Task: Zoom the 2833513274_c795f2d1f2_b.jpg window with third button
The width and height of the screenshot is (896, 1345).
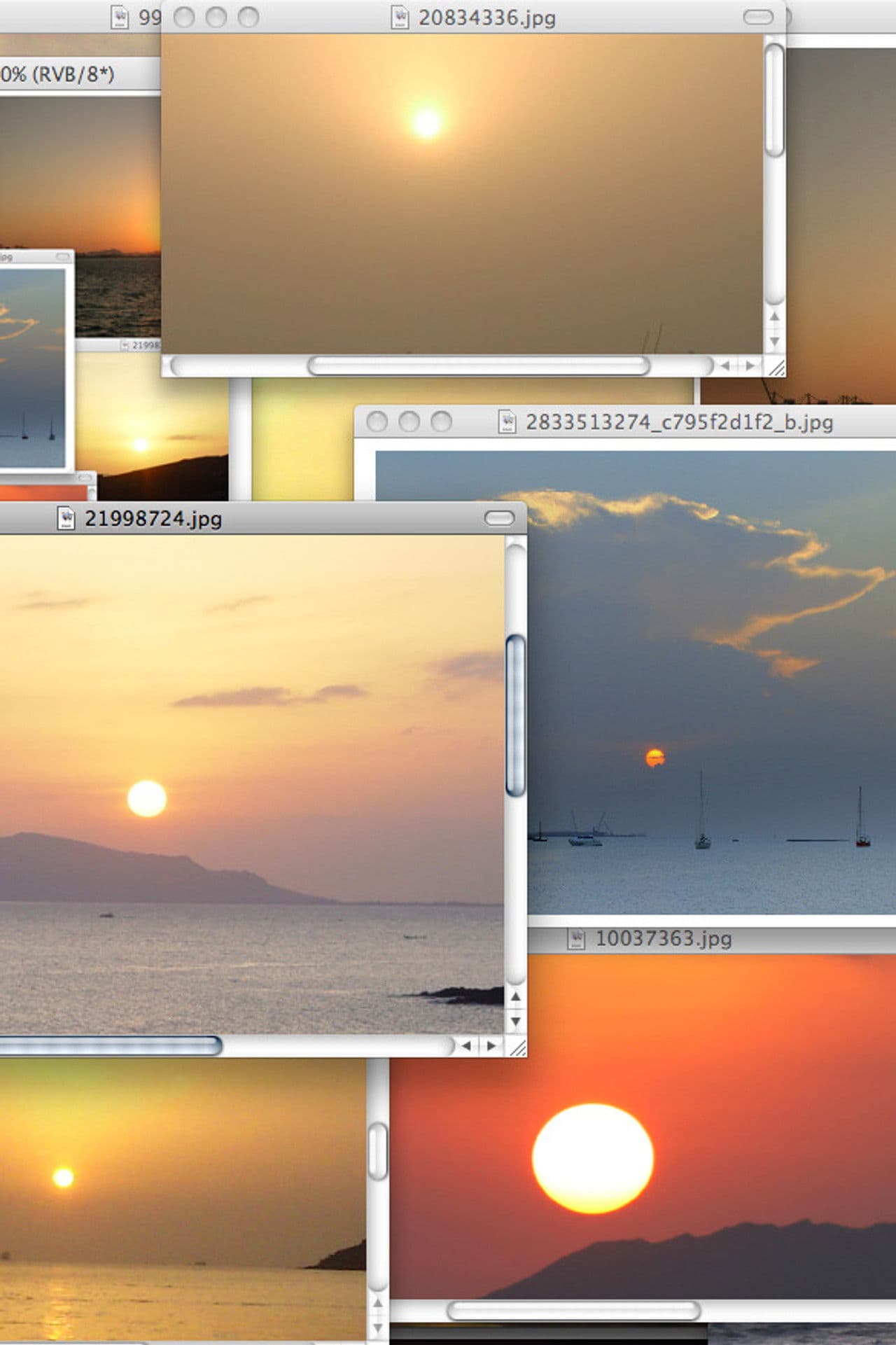Action: pyautogui.click(x=441, y=422)
